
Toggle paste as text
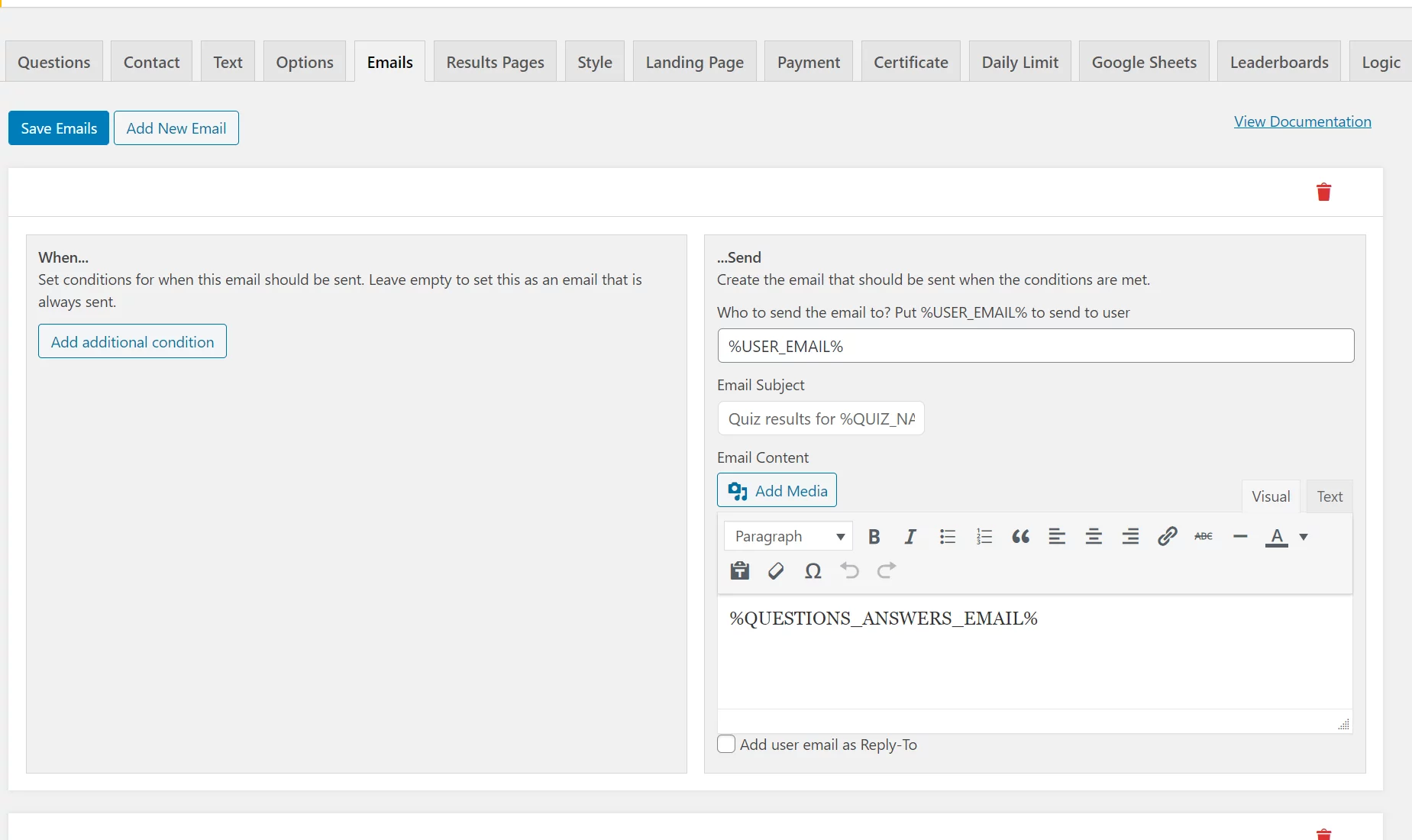pyautogui.click(x=739, y=570)
